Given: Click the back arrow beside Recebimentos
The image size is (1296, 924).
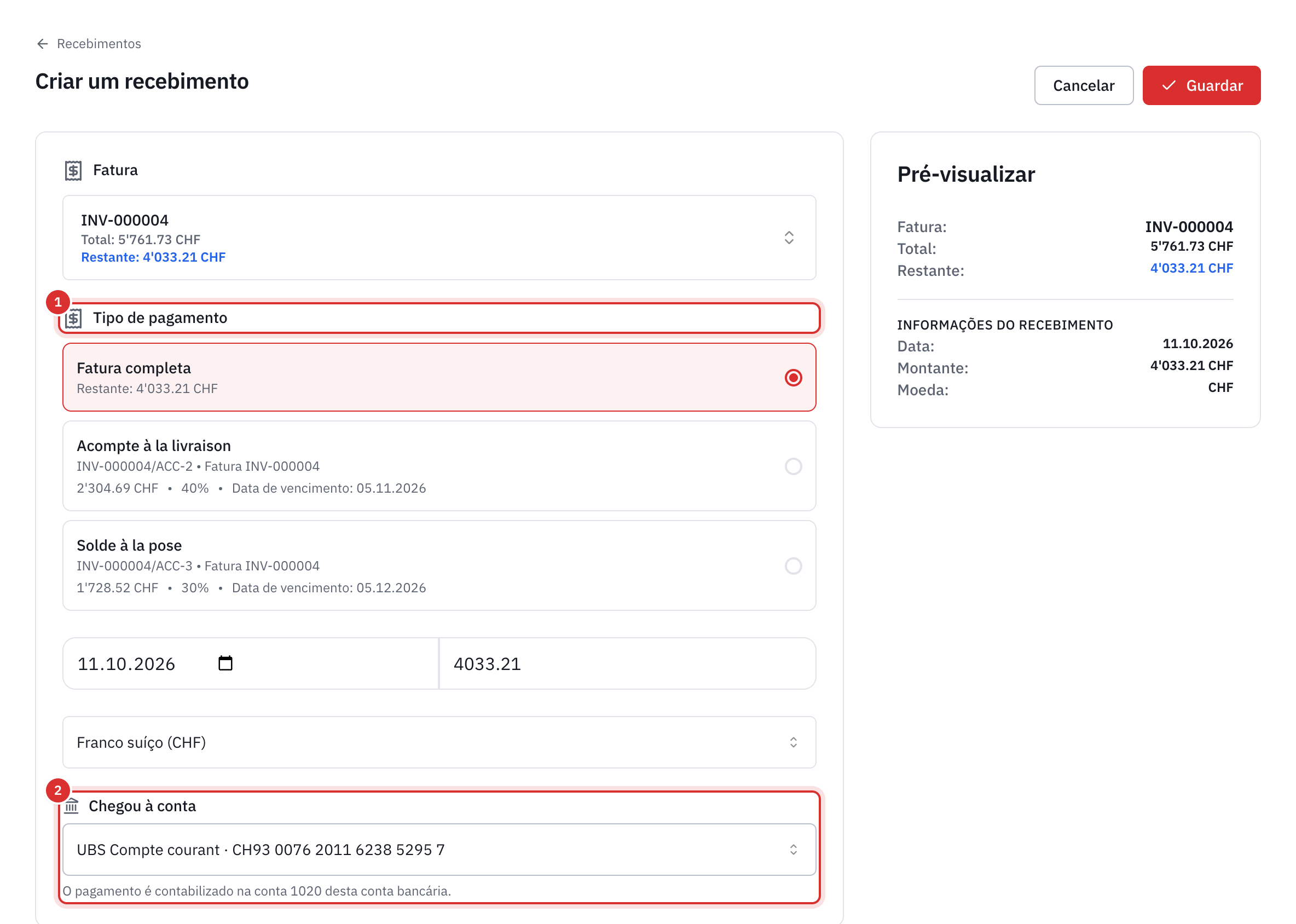Looking at the screenshot, I should pyautogui.click(x=42, y=44).
